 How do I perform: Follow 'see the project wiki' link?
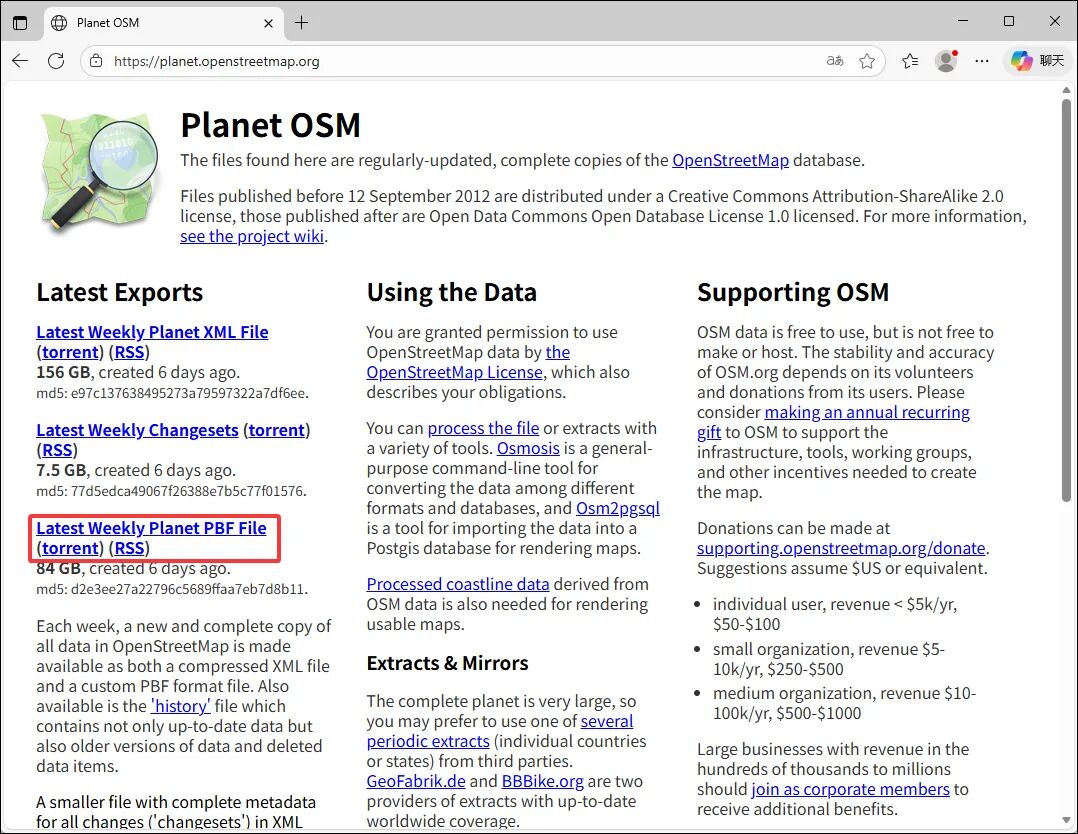click(x=252, y=237)
